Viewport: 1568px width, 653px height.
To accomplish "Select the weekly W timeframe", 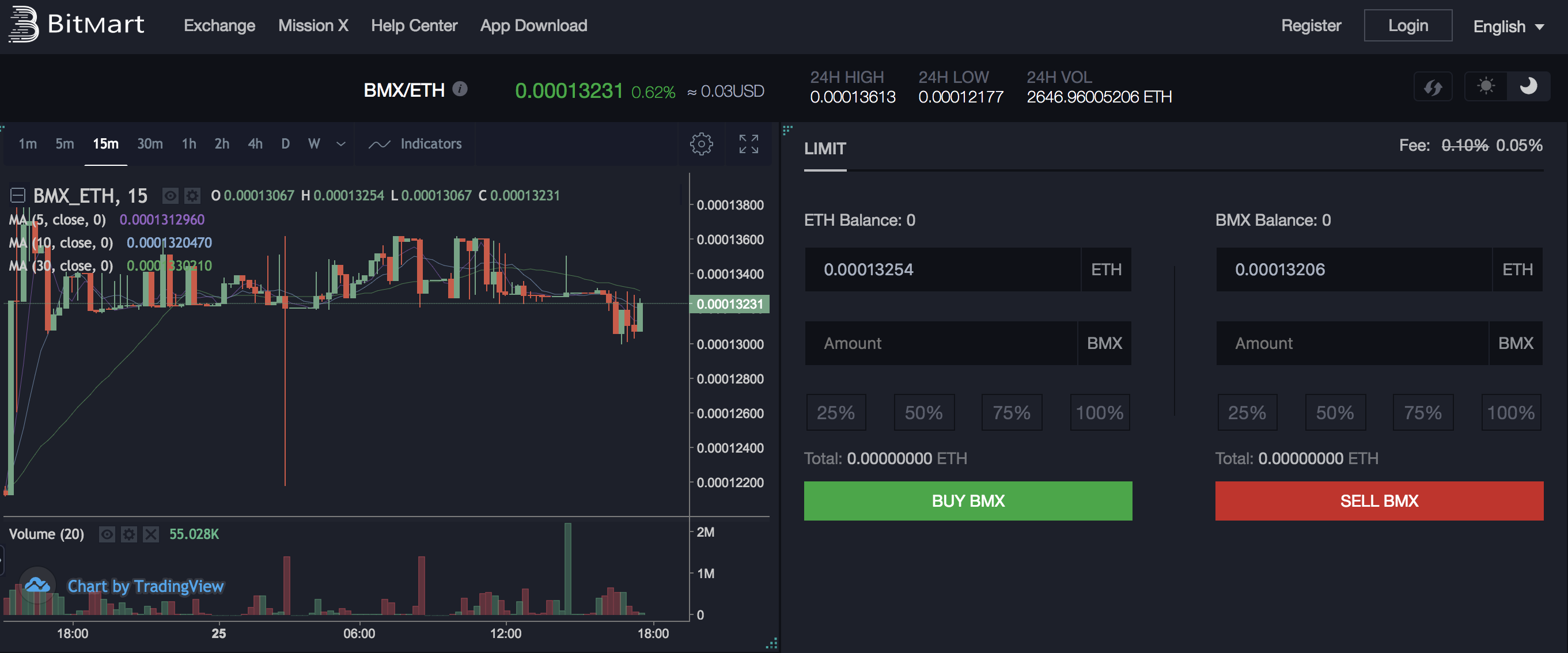I will [x=314, y=143].
